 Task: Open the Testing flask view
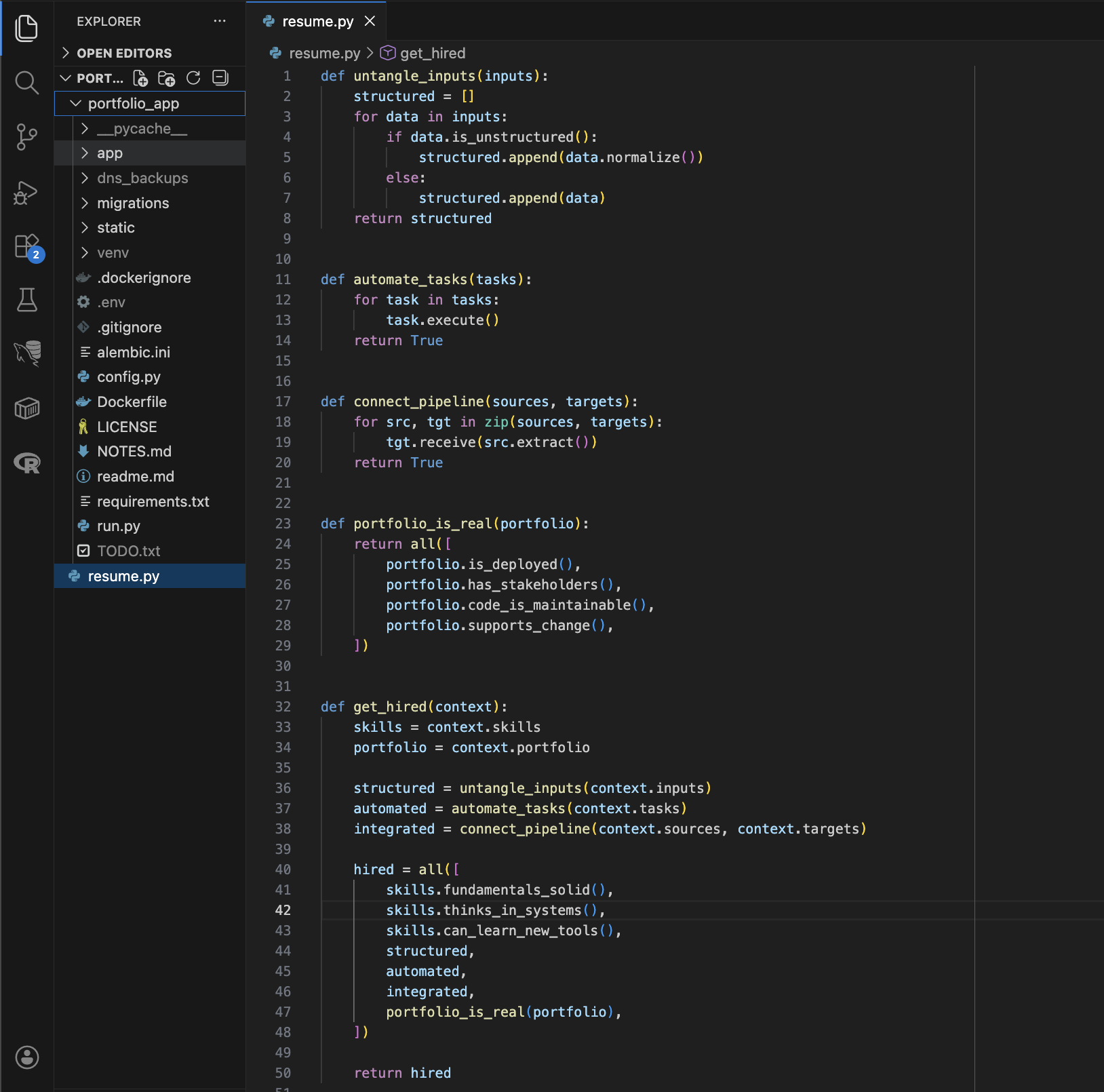pos(26,300)
